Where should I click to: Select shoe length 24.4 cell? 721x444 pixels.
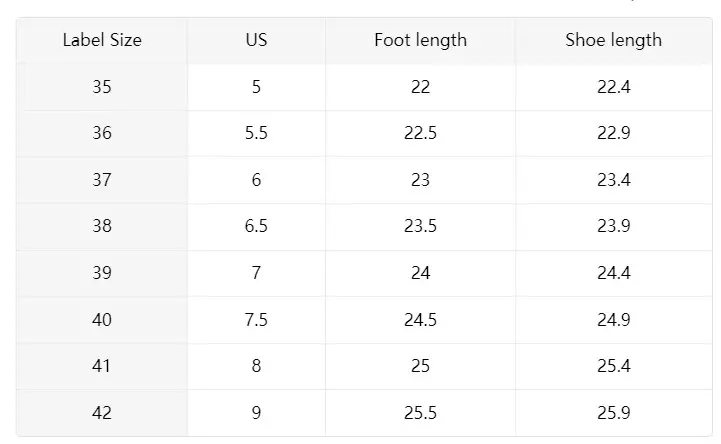coord(614,273)
